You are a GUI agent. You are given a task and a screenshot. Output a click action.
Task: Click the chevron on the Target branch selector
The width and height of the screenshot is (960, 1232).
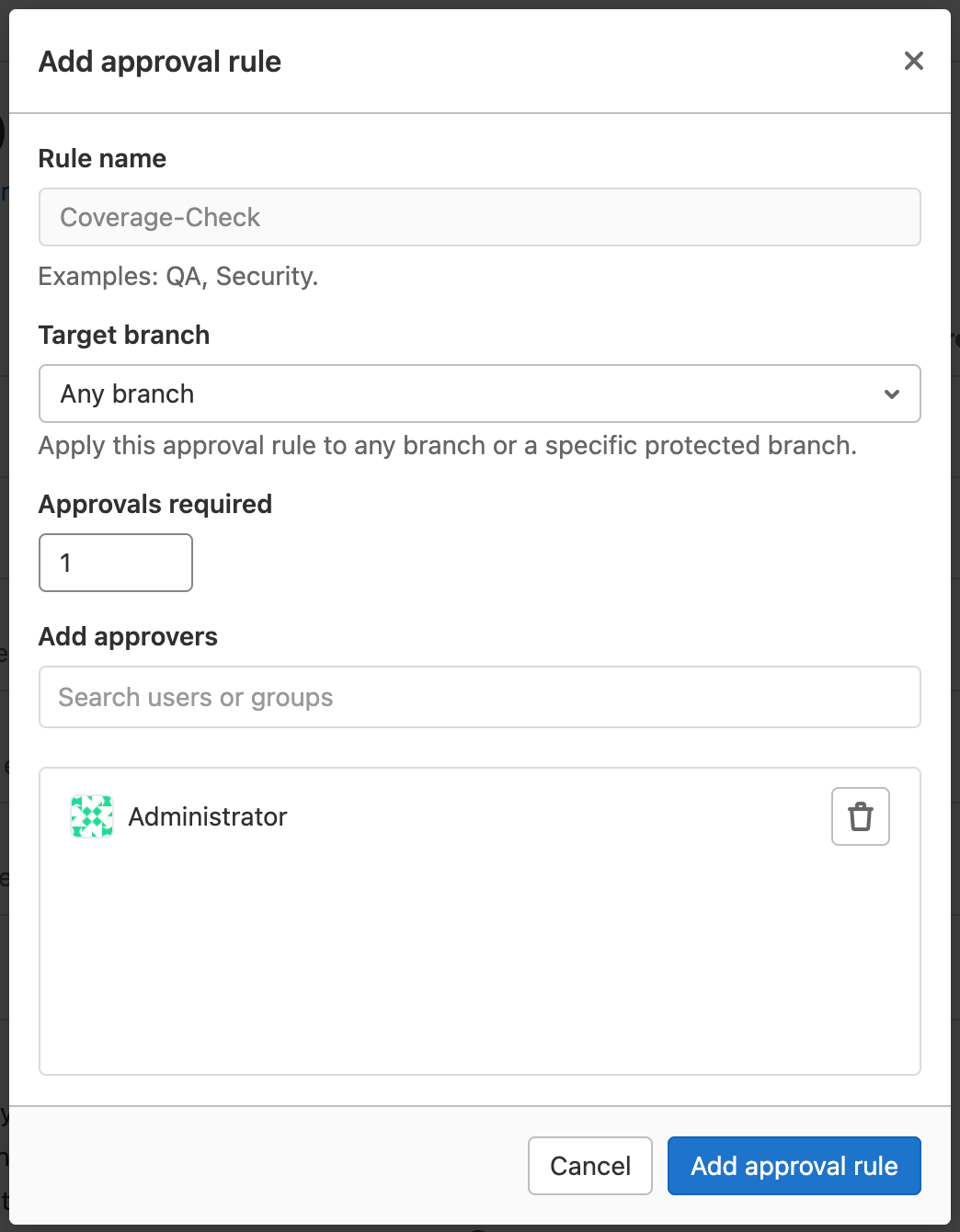tap(890, 394)
